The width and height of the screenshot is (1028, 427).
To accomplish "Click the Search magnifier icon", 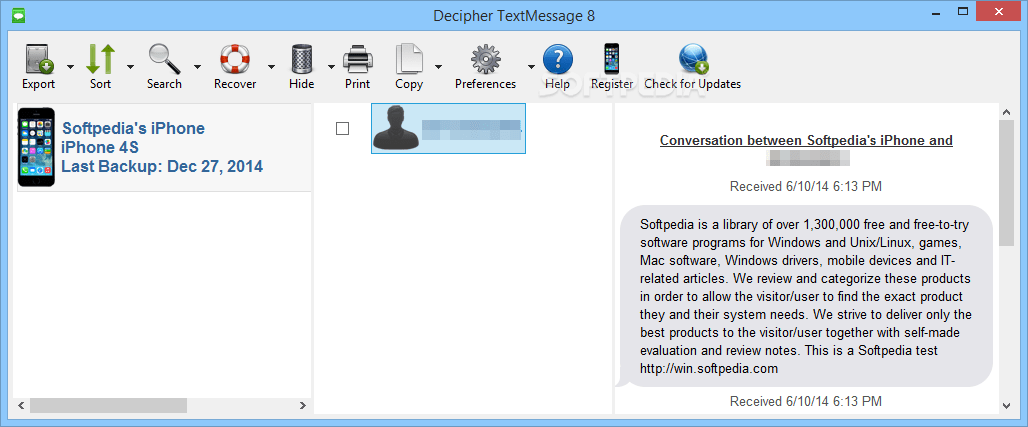I will (x=164, y=59).
